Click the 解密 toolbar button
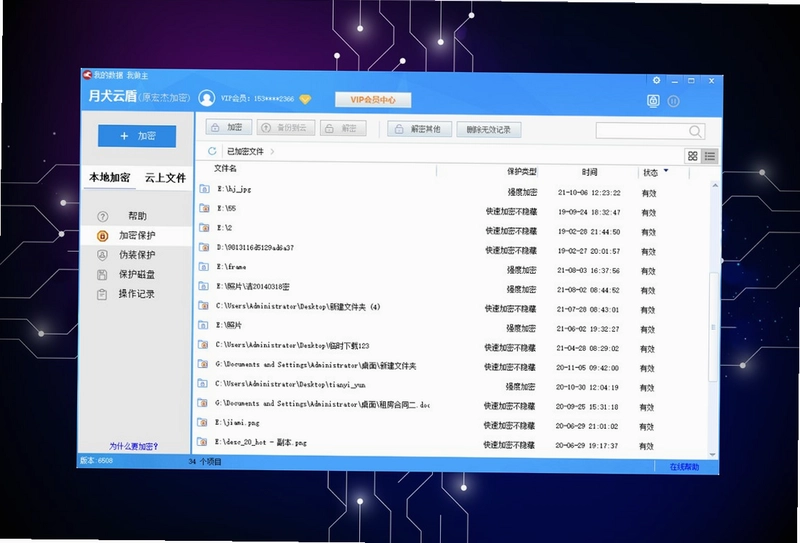800x543 pixels. (x=343, y=128)
